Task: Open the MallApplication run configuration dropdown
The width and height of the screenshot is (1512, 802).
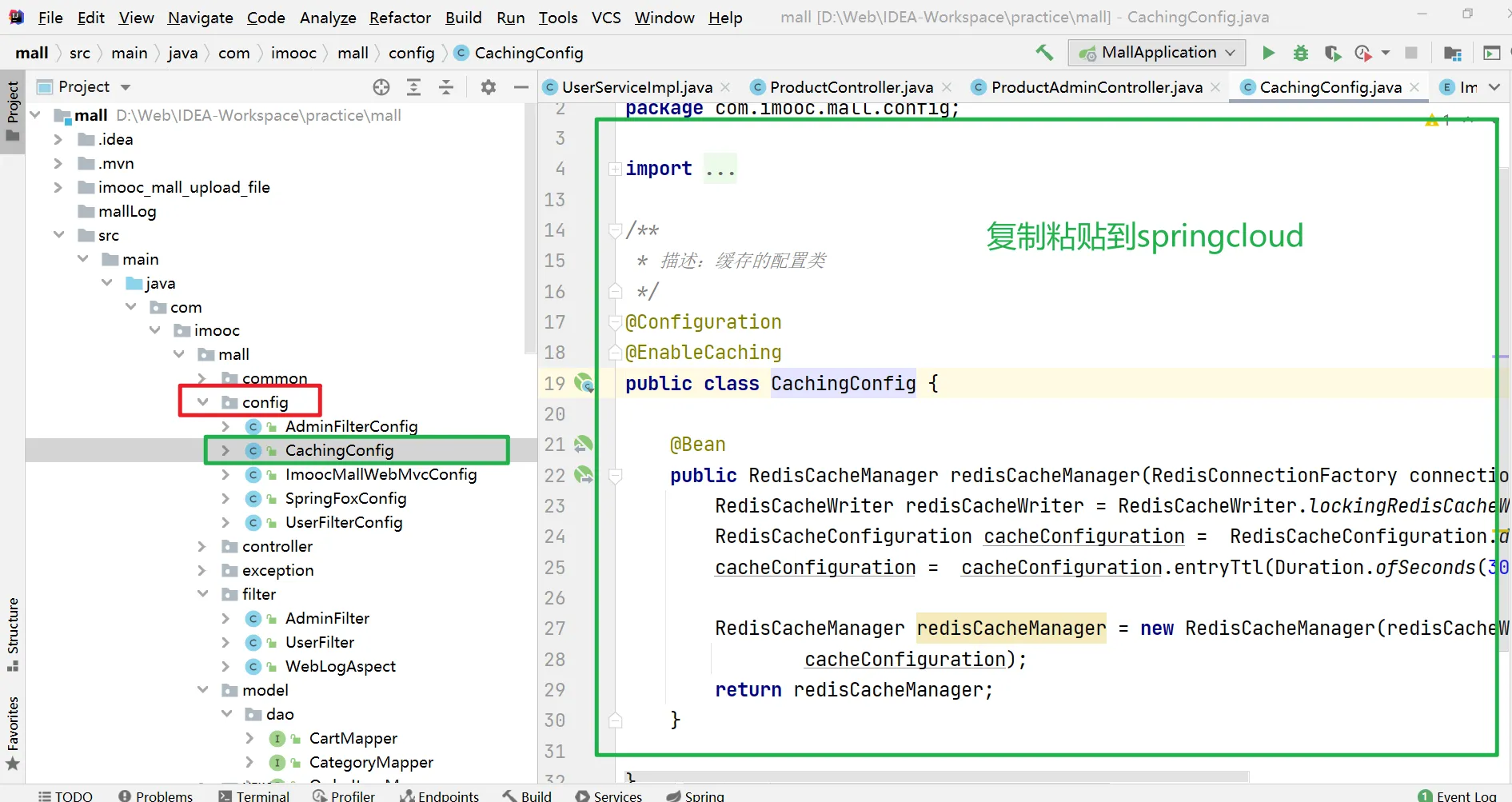Action: point(1156,53)
